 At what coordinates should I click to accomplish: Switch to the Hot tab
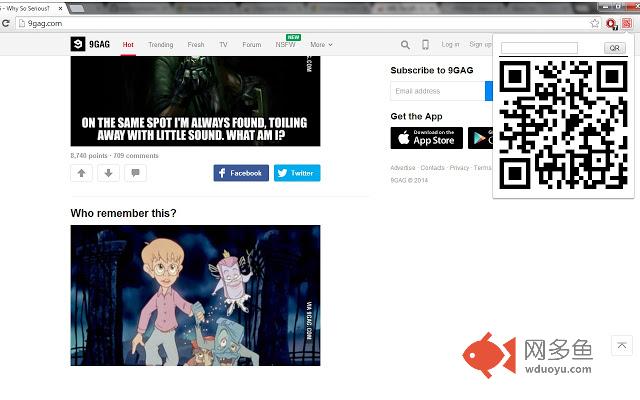(x=128, y=44)
